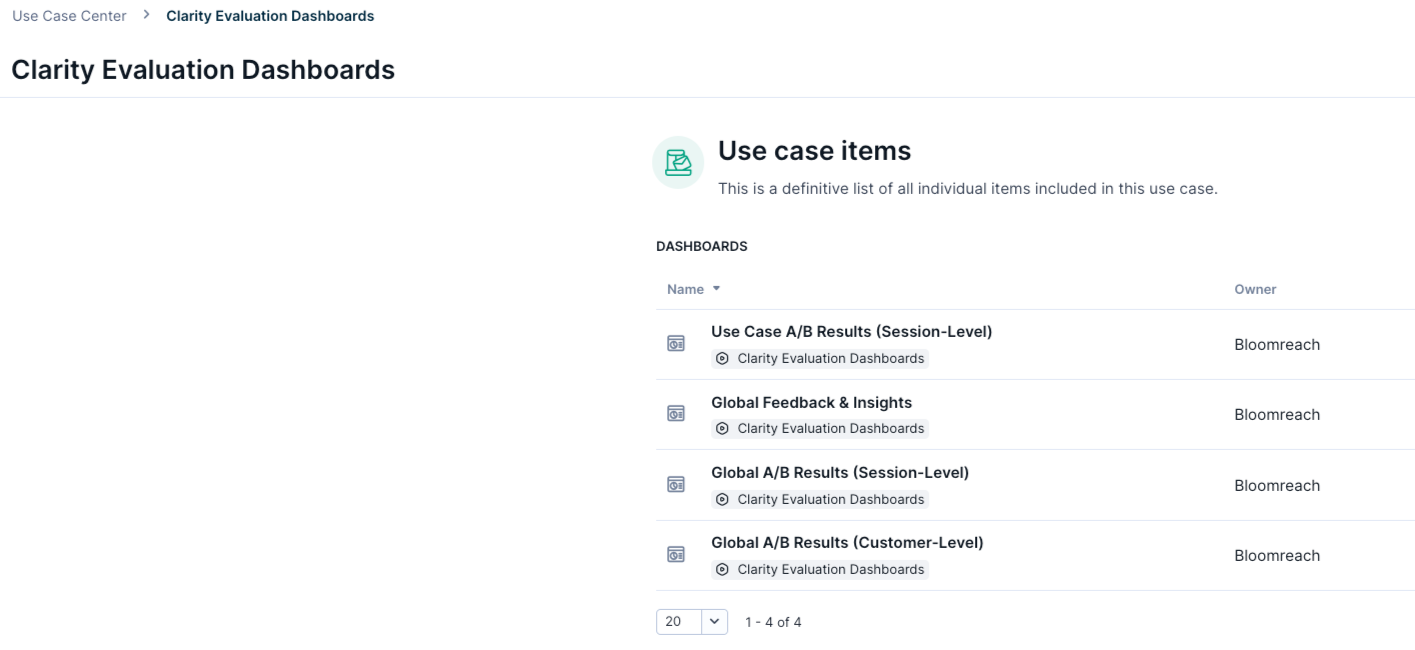Click the target icon in the first row's tag

[x=722, y=357]
